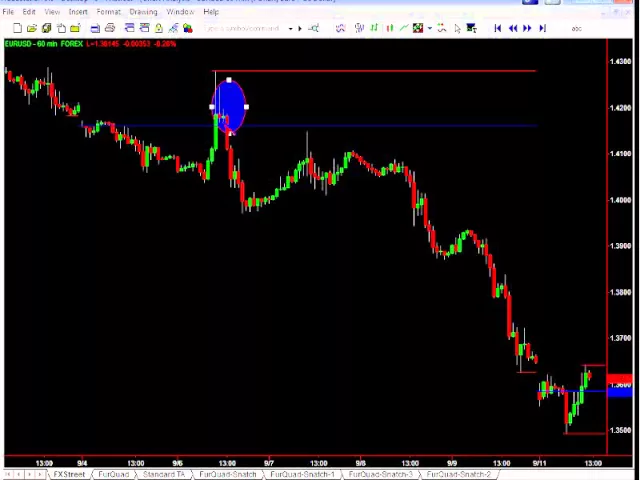
Task: Click the stacked workspaces icon
Action: [47, 28]
